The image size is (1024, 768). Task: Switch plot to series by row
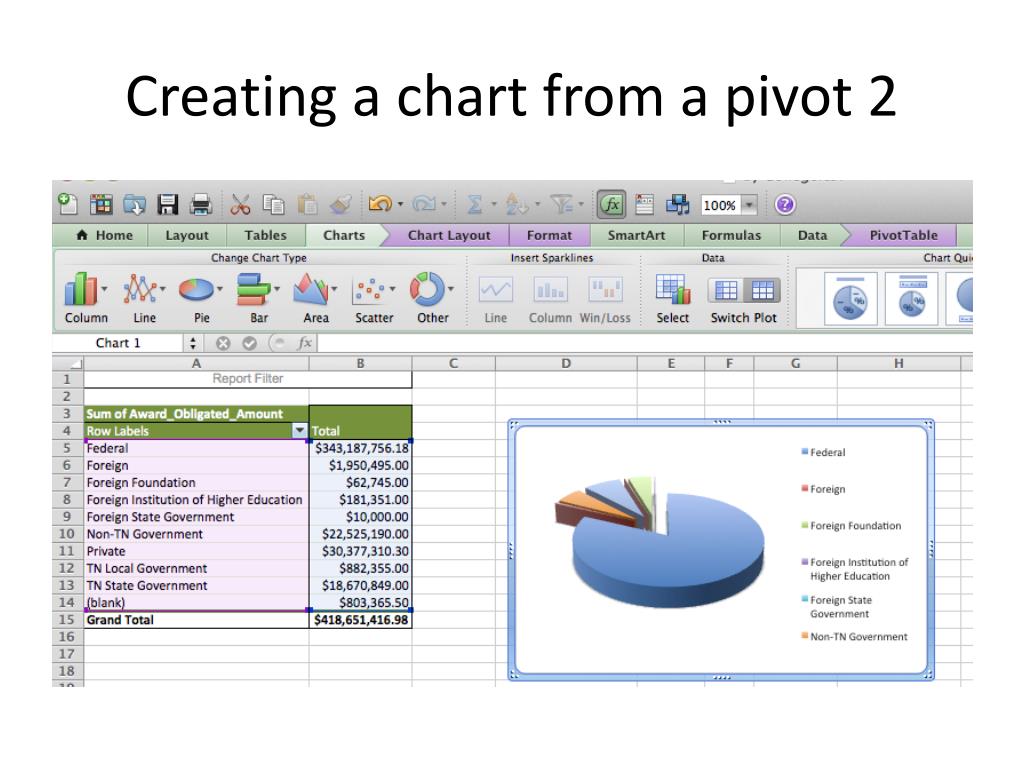[x=726, y=289]
